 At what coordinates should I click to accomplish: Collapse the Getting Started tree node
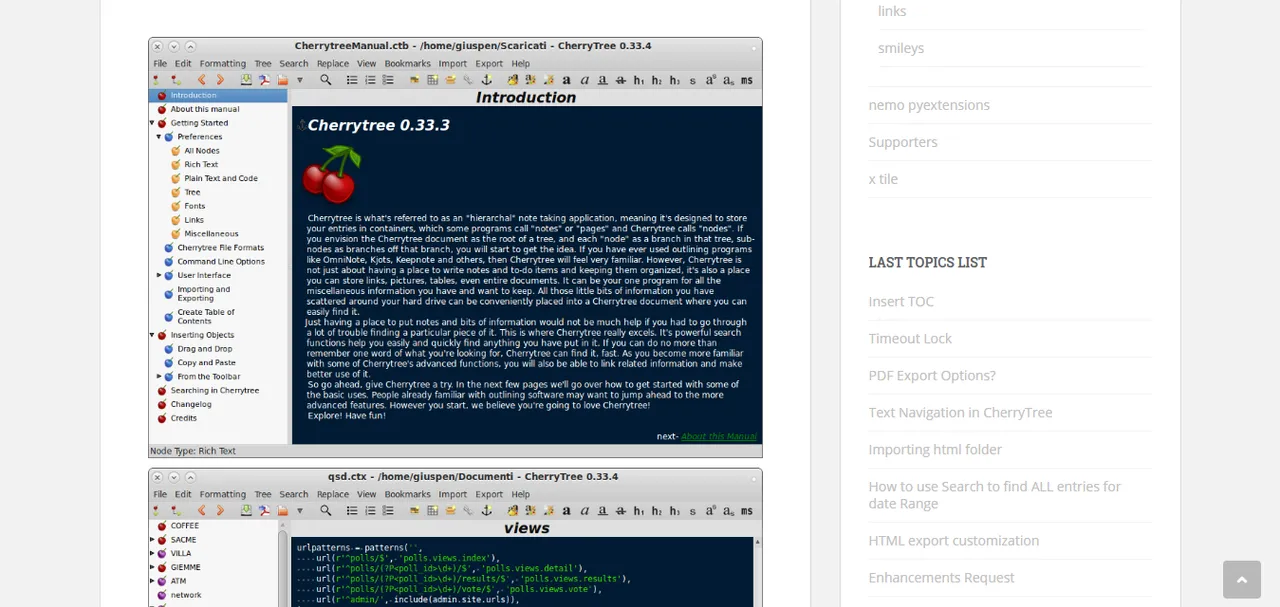[152, 123]
